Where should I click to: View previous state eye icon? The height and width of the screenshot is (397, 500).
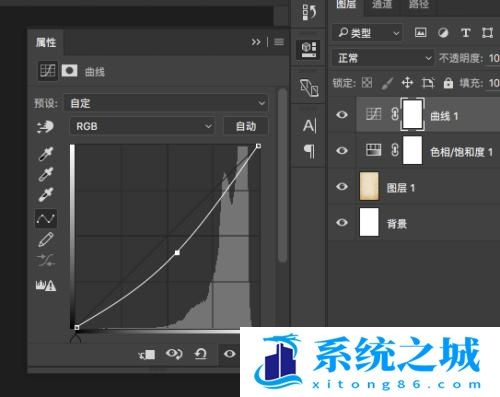click(x=174, y=354)
